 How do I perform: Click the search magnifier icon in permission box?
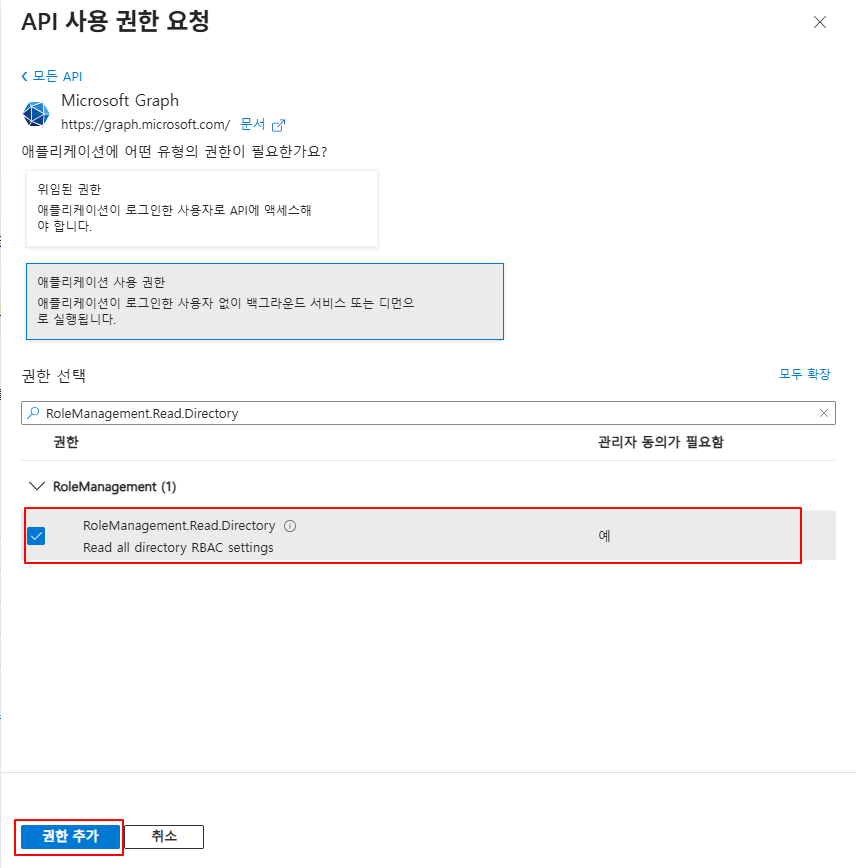(34, 413)
